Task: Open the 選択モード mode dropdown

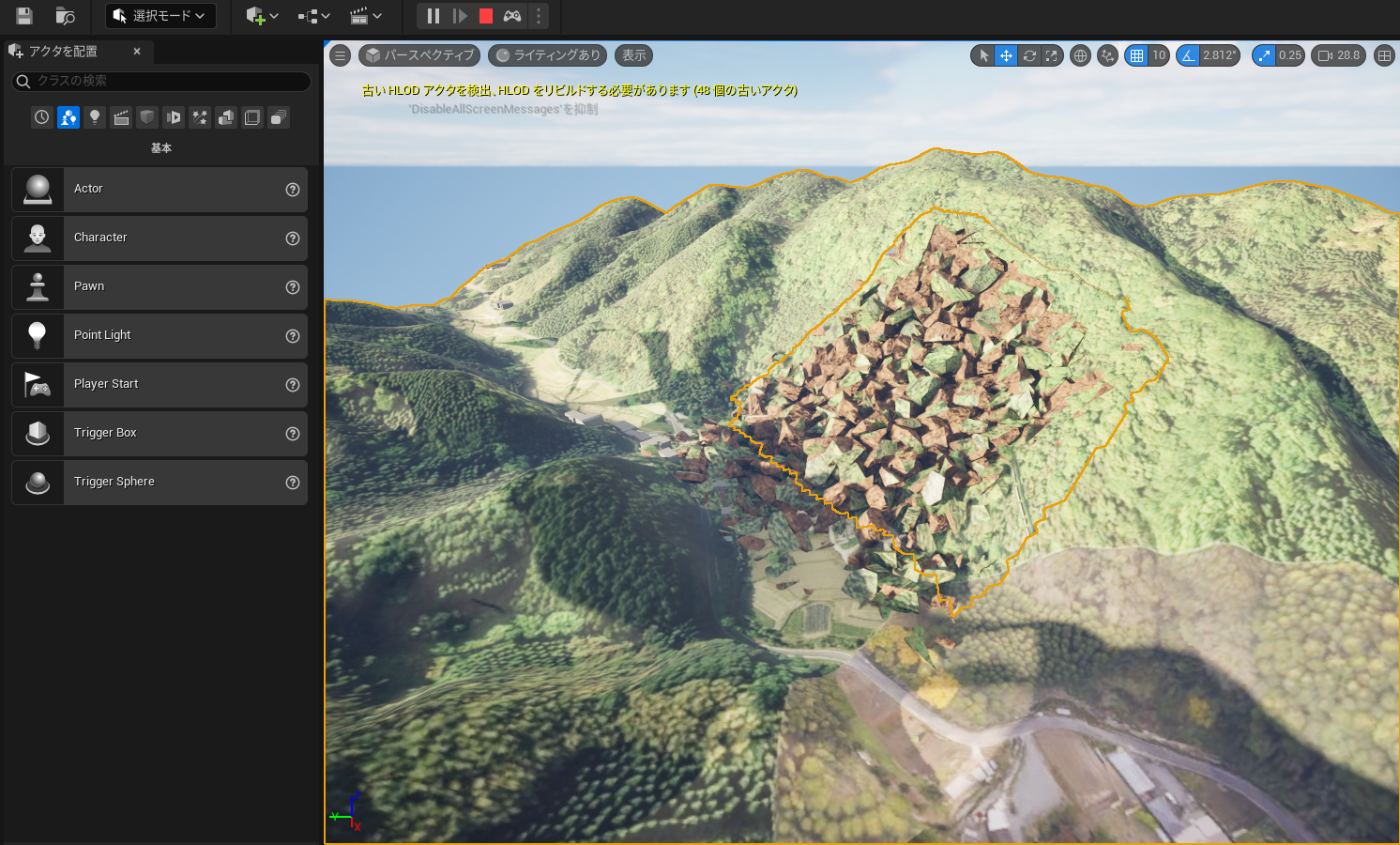Action: pos(160,16)
